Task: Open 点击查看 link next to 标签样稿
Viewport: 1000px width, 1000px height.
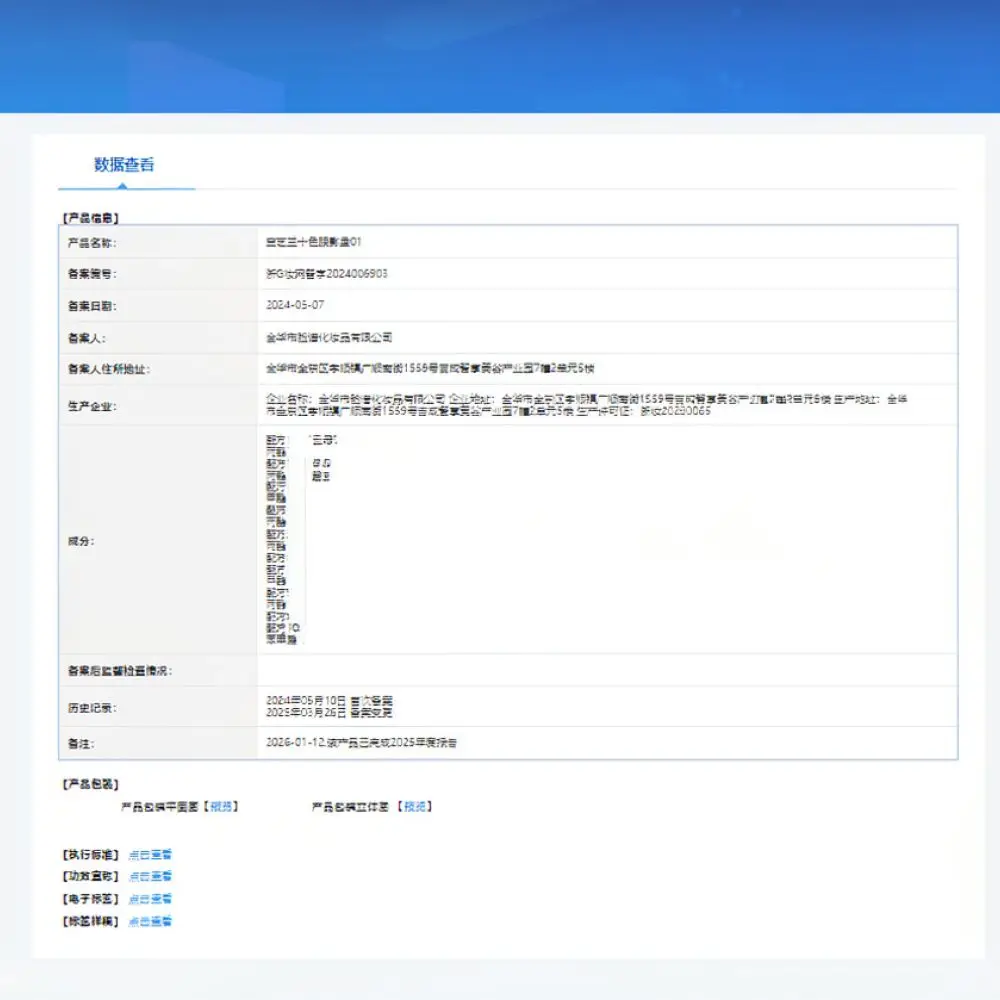Action: tap(150, 921)
